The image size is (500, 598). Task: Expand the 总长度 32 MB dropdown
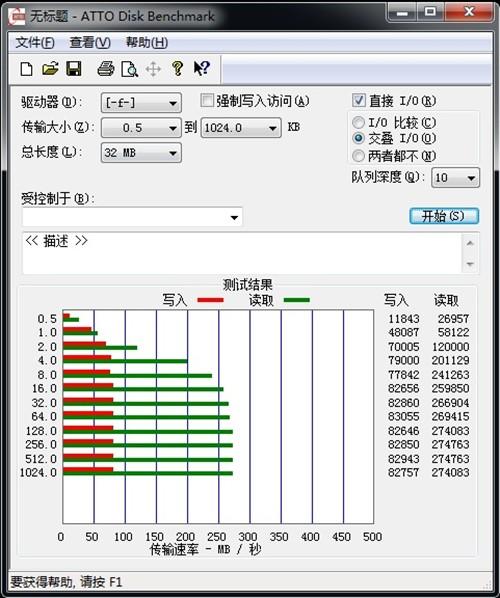coord(141,153)
